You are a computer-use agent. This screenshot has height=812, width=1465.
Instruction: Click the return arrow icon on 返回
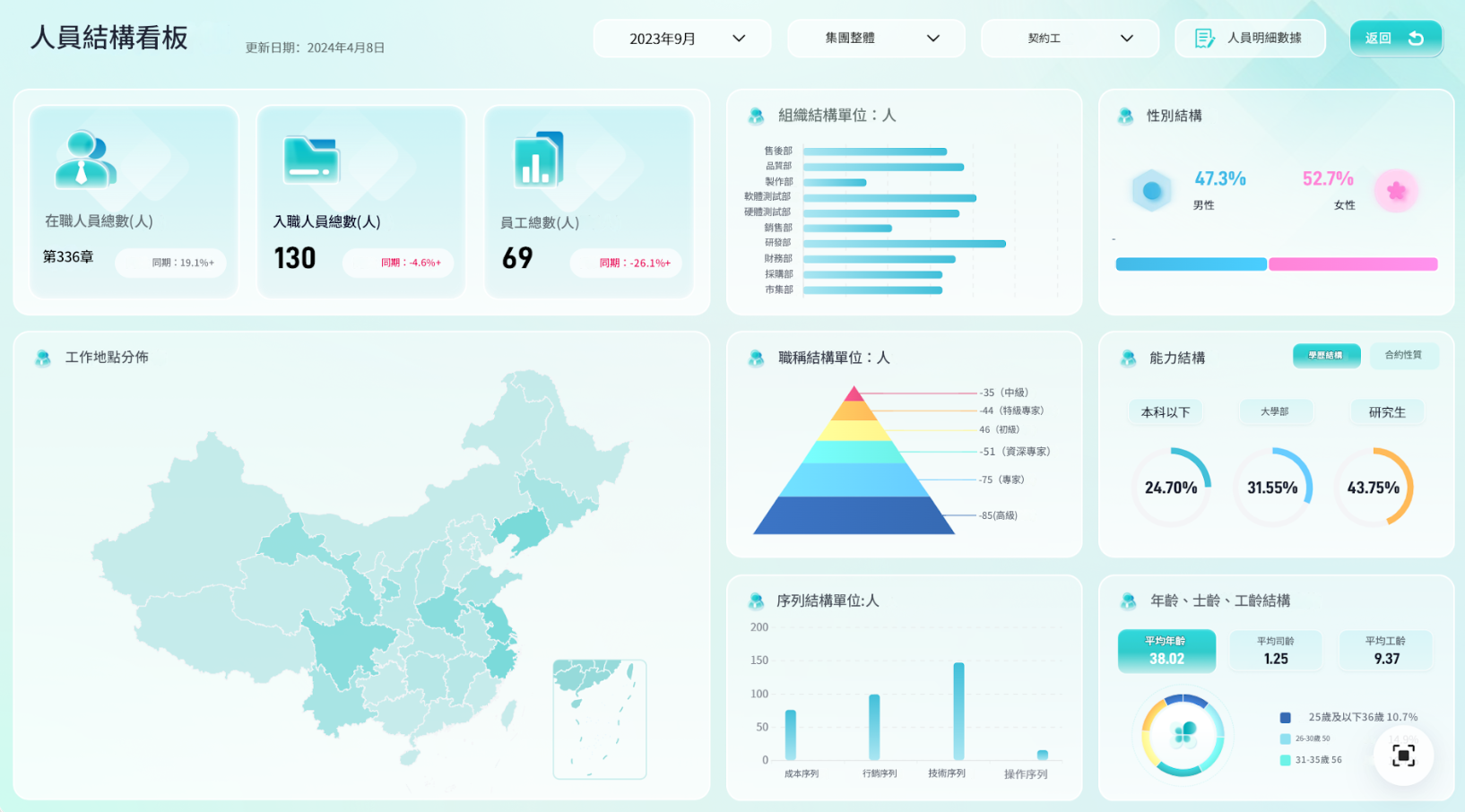[1416, 39]
